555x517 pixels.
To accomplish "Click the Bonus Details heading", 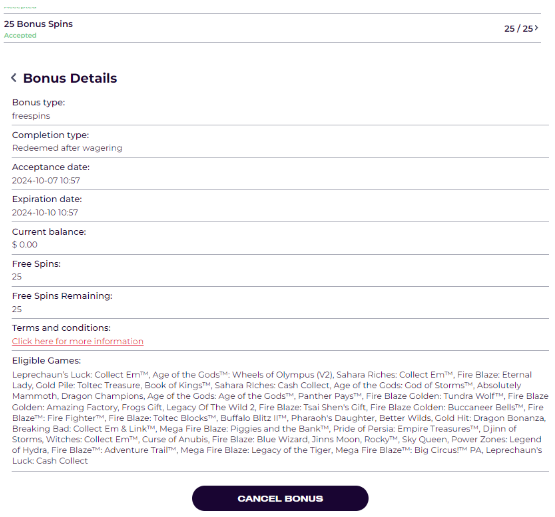I will (70, 78).
